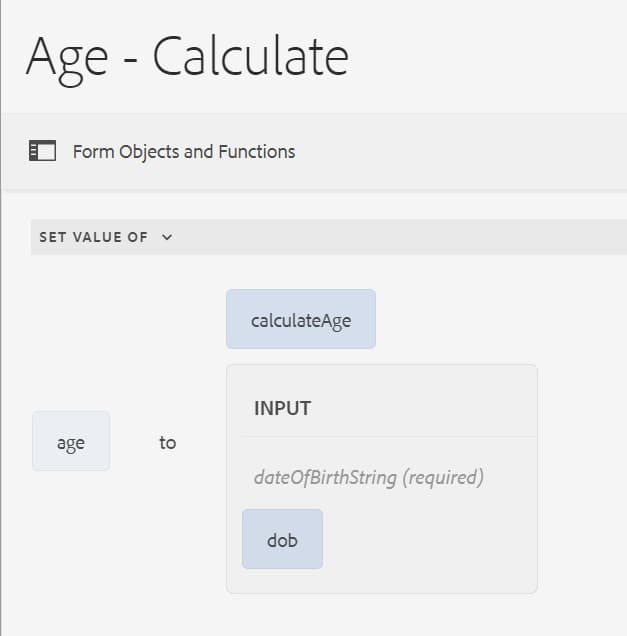Screen dimensions: 627x636
Task: Toggle the side panel icon
Action: click(x=43, y=151)
